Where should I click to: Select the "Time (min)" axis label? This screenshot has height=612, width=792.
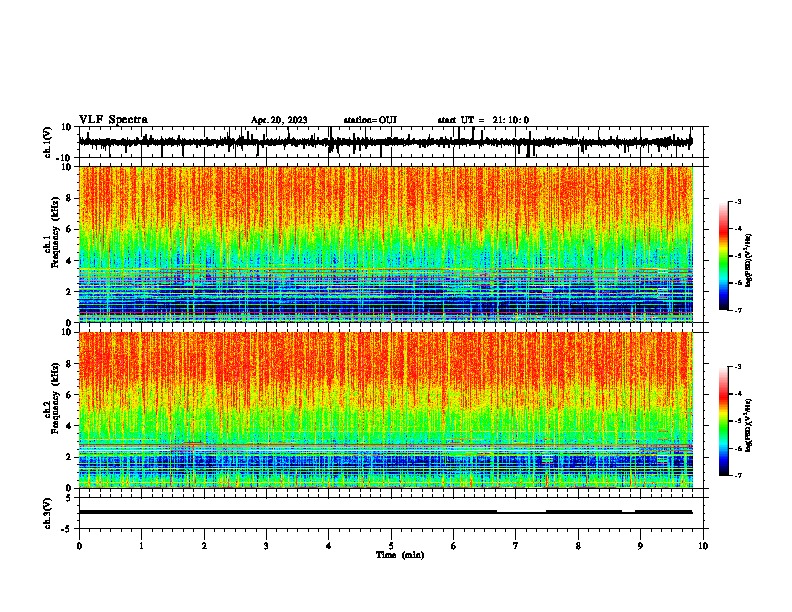pyautogui.click(x=400, y=555)
